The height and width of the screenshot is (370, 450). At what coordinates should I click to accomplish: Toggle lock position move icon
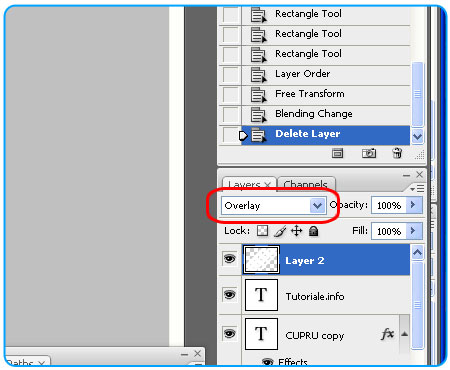coord(296,231)
